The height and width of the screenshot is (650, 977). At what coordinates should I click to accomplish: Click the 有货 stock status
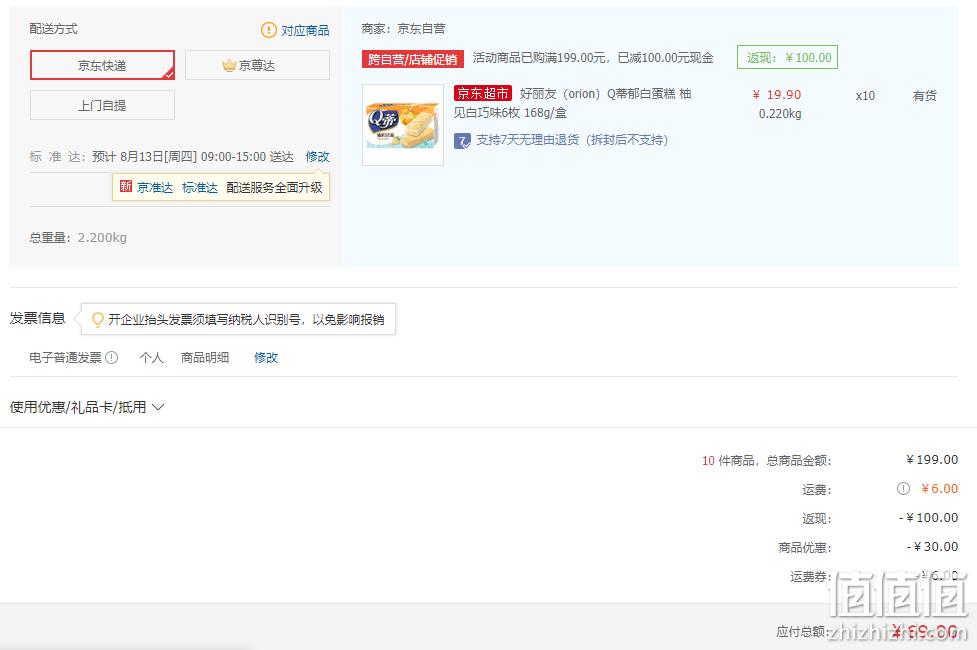coord(925,95)
